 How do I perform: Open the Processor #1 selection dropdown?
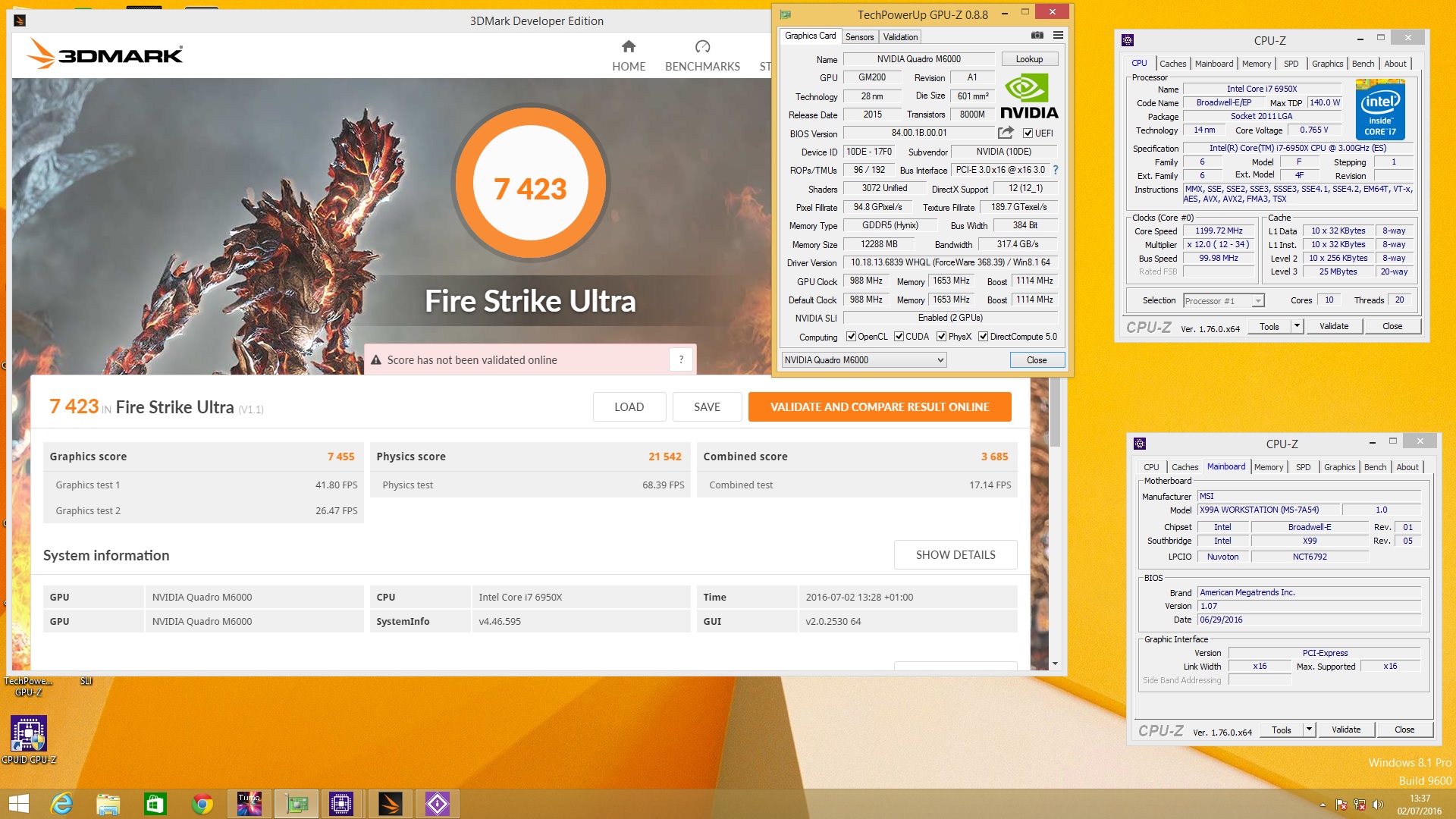tap(1223, 301)
